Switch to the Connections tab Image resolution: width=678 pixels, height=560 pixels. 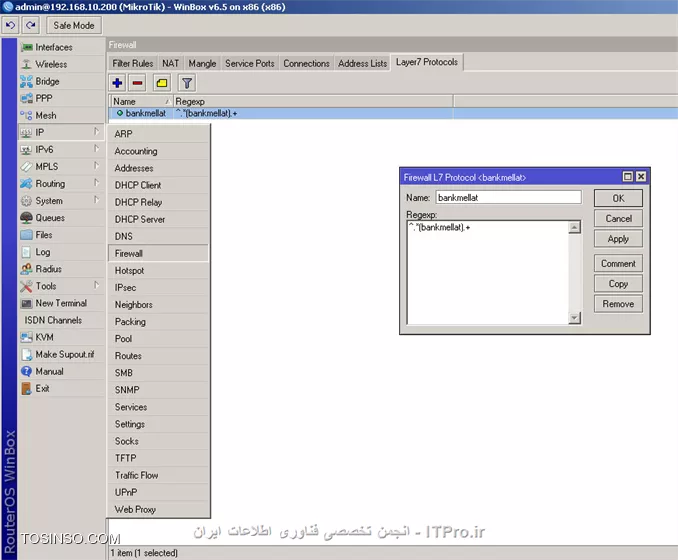306,64
